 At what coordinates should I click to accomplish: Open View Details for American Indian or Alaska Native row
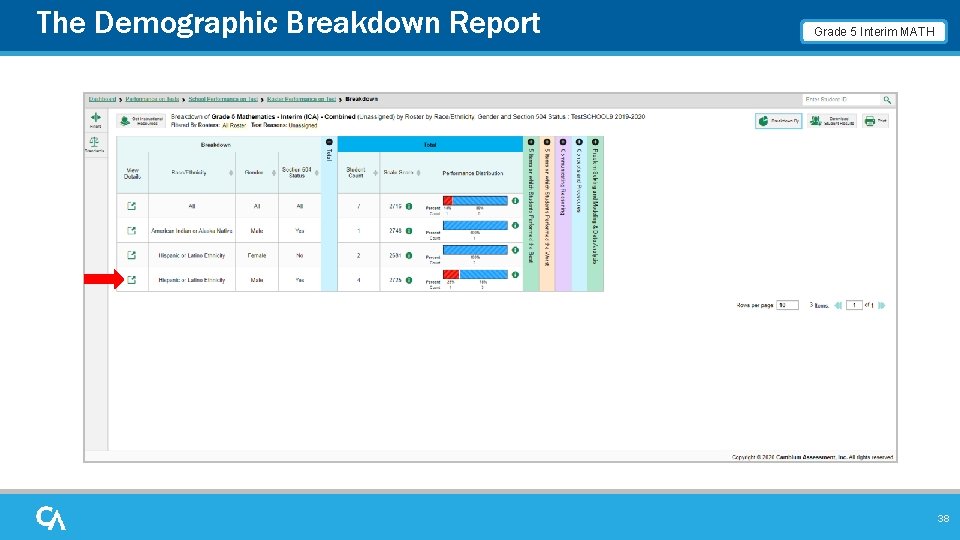132,231
